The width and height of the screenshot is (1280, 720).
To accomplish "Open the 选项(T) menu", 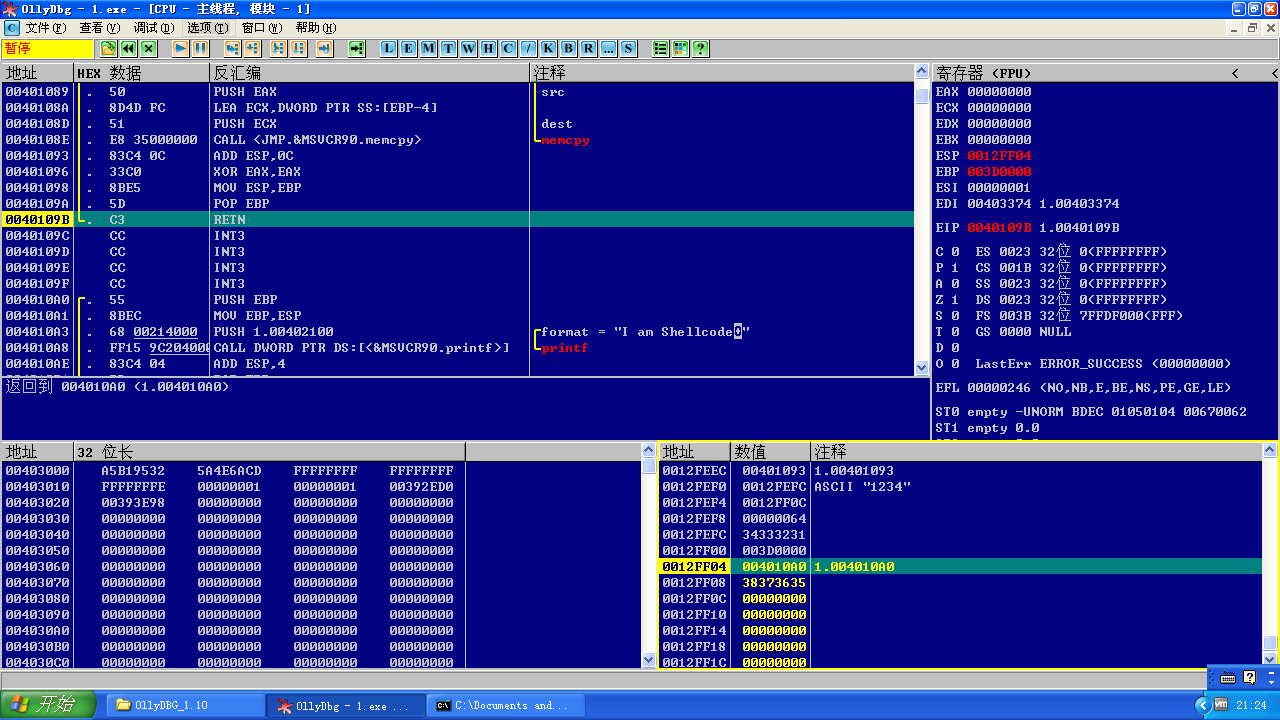I will click(x=208, y=27).
